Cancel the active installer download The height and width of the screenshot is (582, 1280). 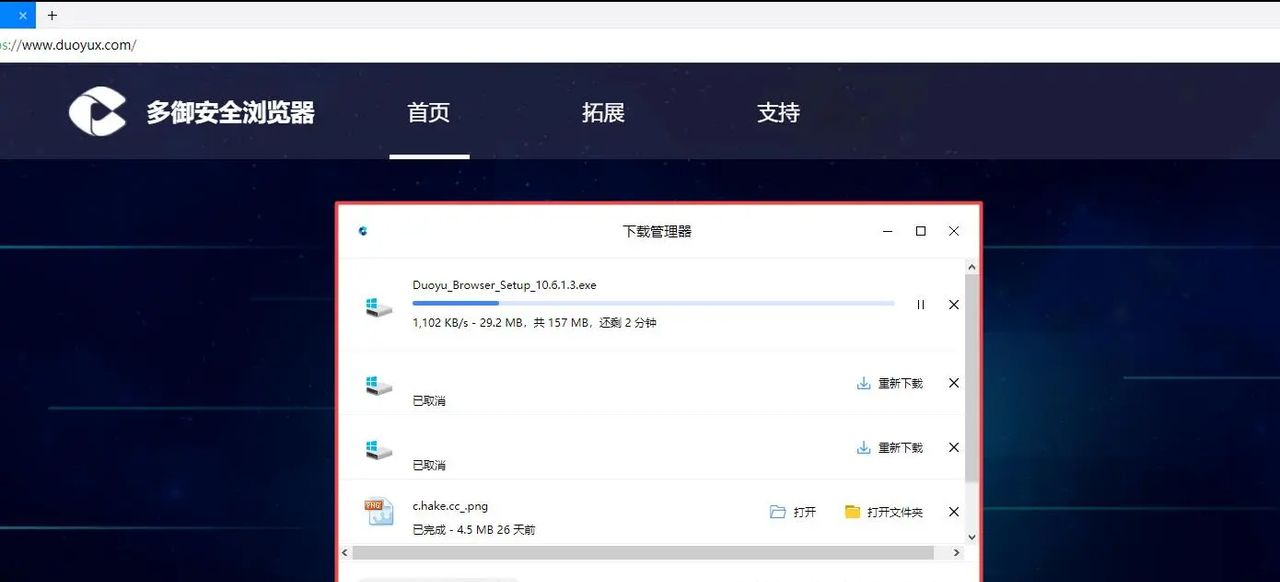[x=953, y=304]
